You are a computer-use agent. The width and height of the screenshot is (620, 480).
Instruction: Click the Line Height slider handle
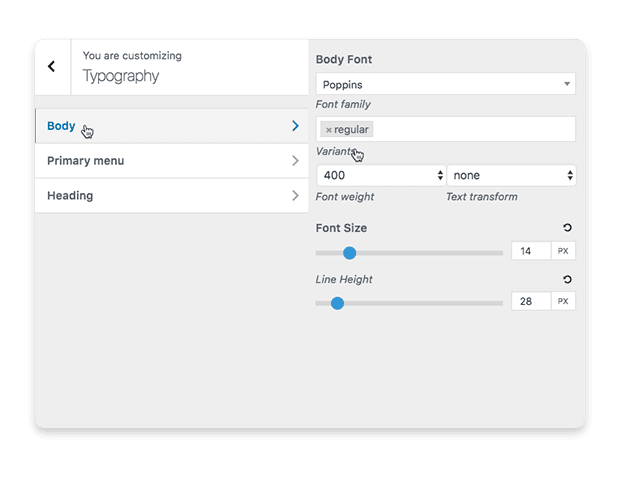coord(337,303)
